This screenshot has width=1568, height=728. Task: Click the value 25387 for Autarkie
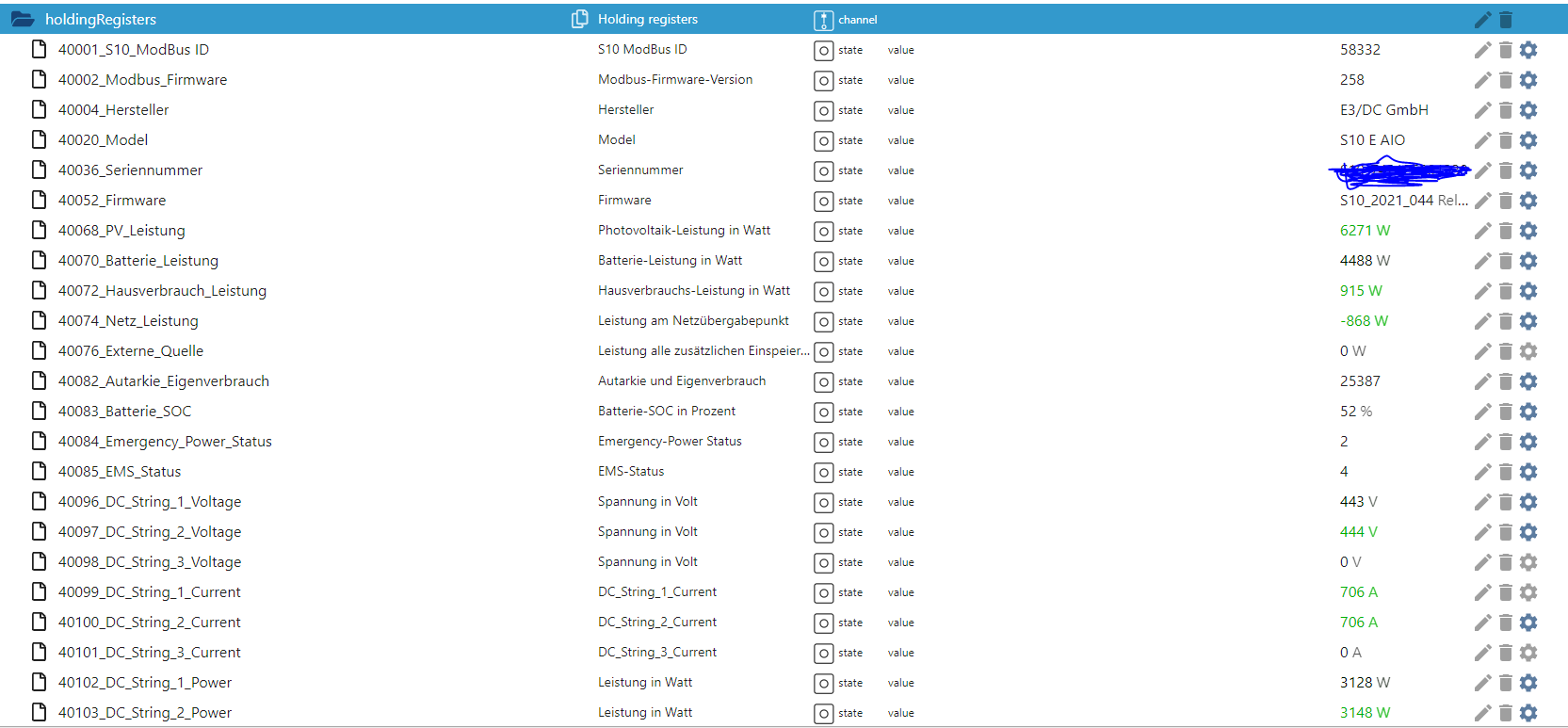(x=1360, y=381)
